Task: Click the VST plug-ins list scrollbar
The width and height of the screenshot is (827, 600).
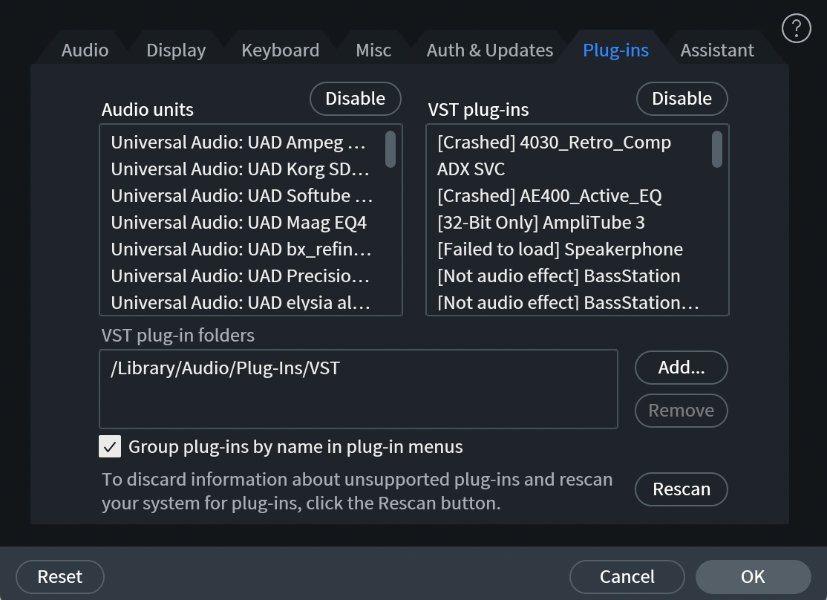Action: click(x=717, y=149)
